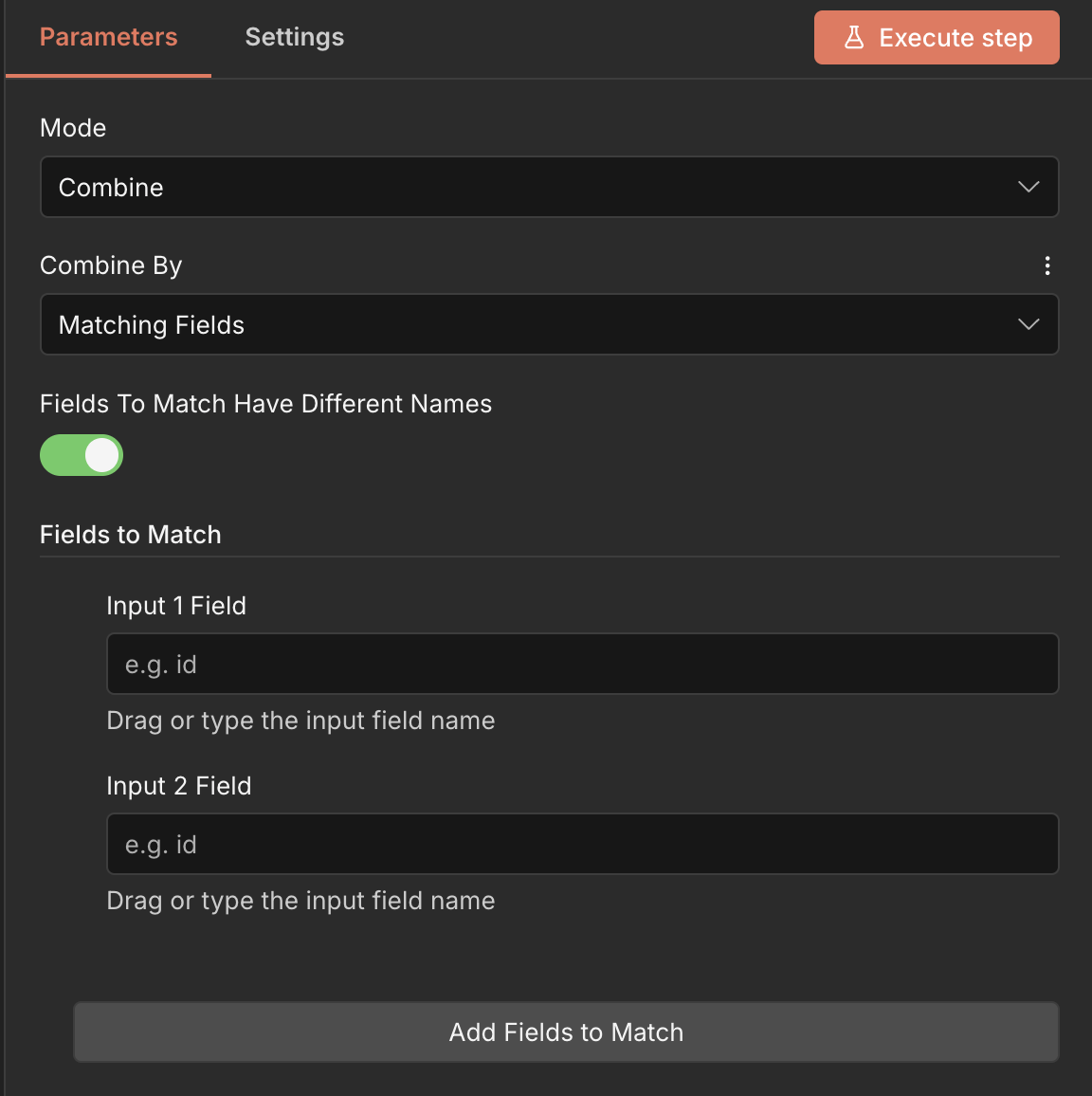This screenshot has width=1092, height=1096.
Task: Click the Combine By label
Action: pos(111,265)
